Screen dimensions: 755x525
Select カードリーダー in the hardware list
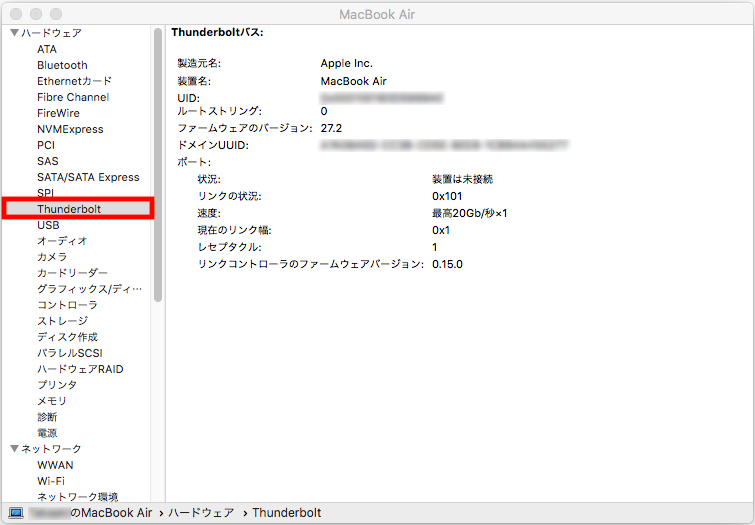coord(72,273)
